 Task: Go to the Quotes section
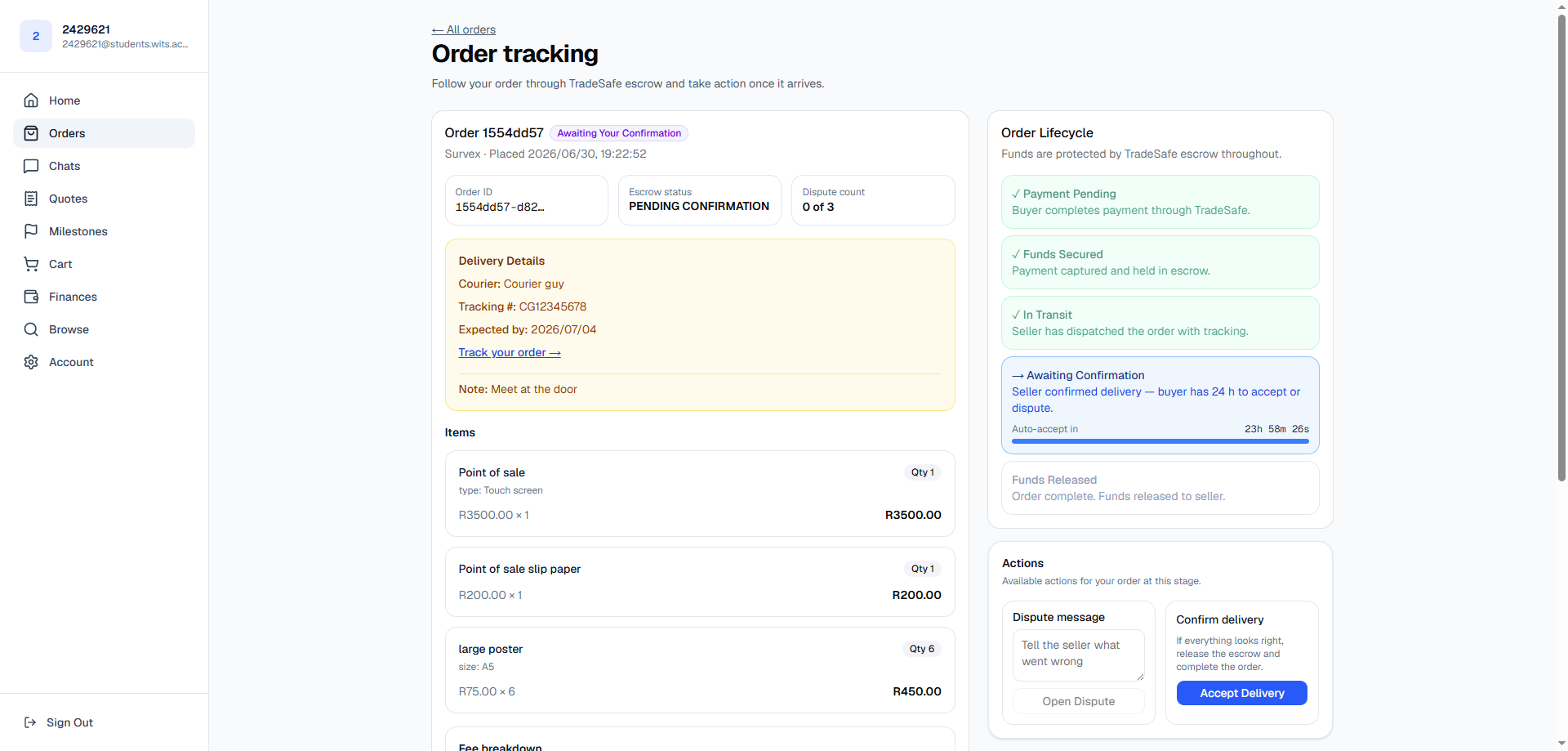[104, 199]
